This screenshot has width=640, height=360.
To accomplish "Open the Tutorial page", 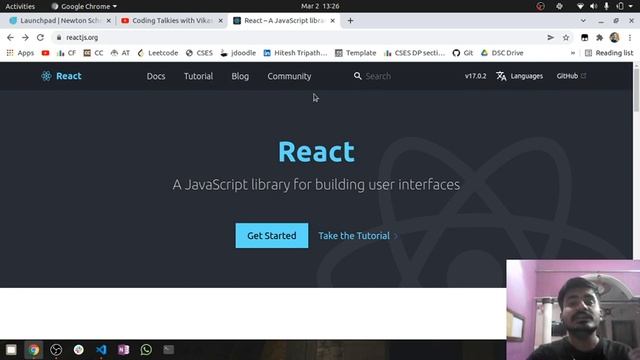I will click(198, 76).
